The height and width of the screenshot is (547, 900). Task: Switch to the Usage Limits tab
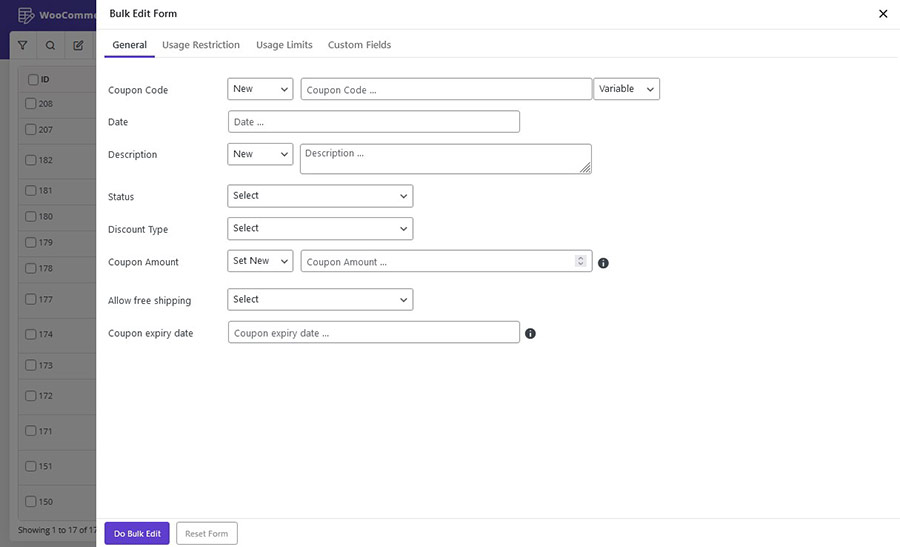click(284, 45)
